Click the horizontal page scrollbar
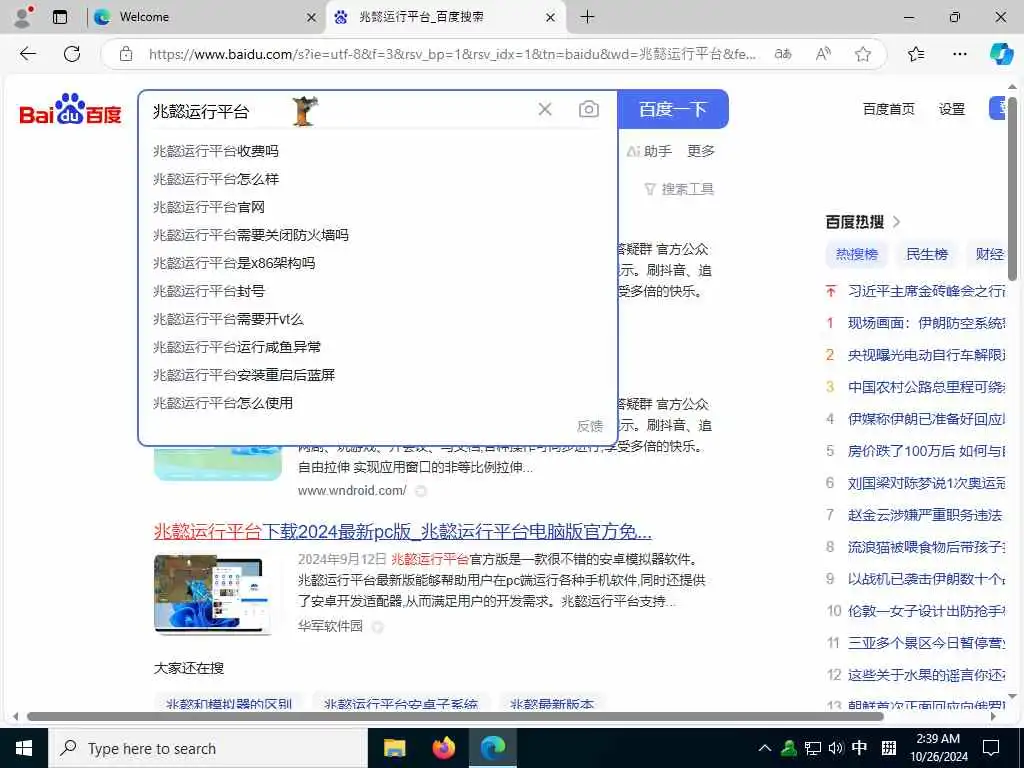Screen dimensions: 1024x768 click(455, 716)
